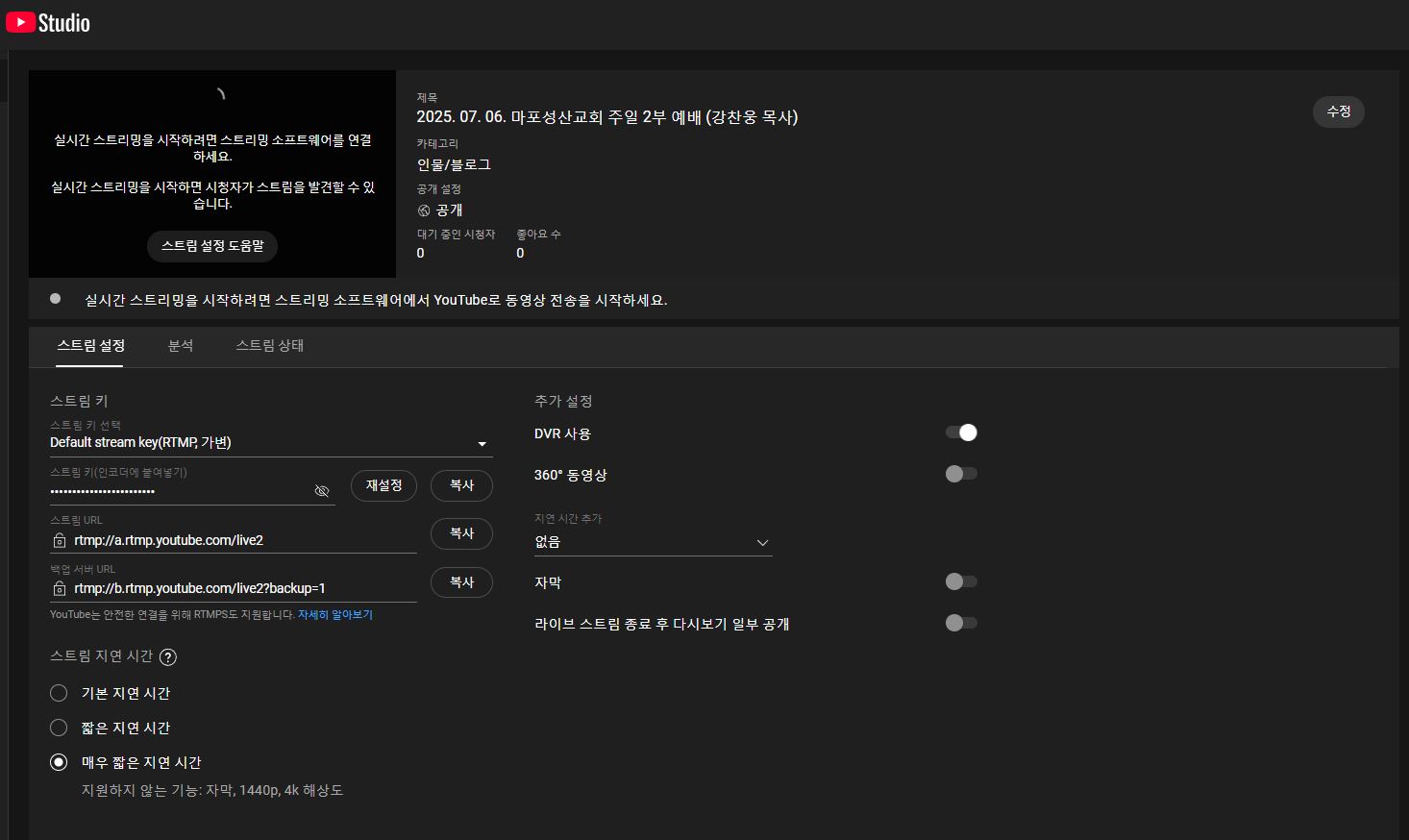Enable the 360° 동영상 toggle
1409x840 pixels.
coord(961,474)
